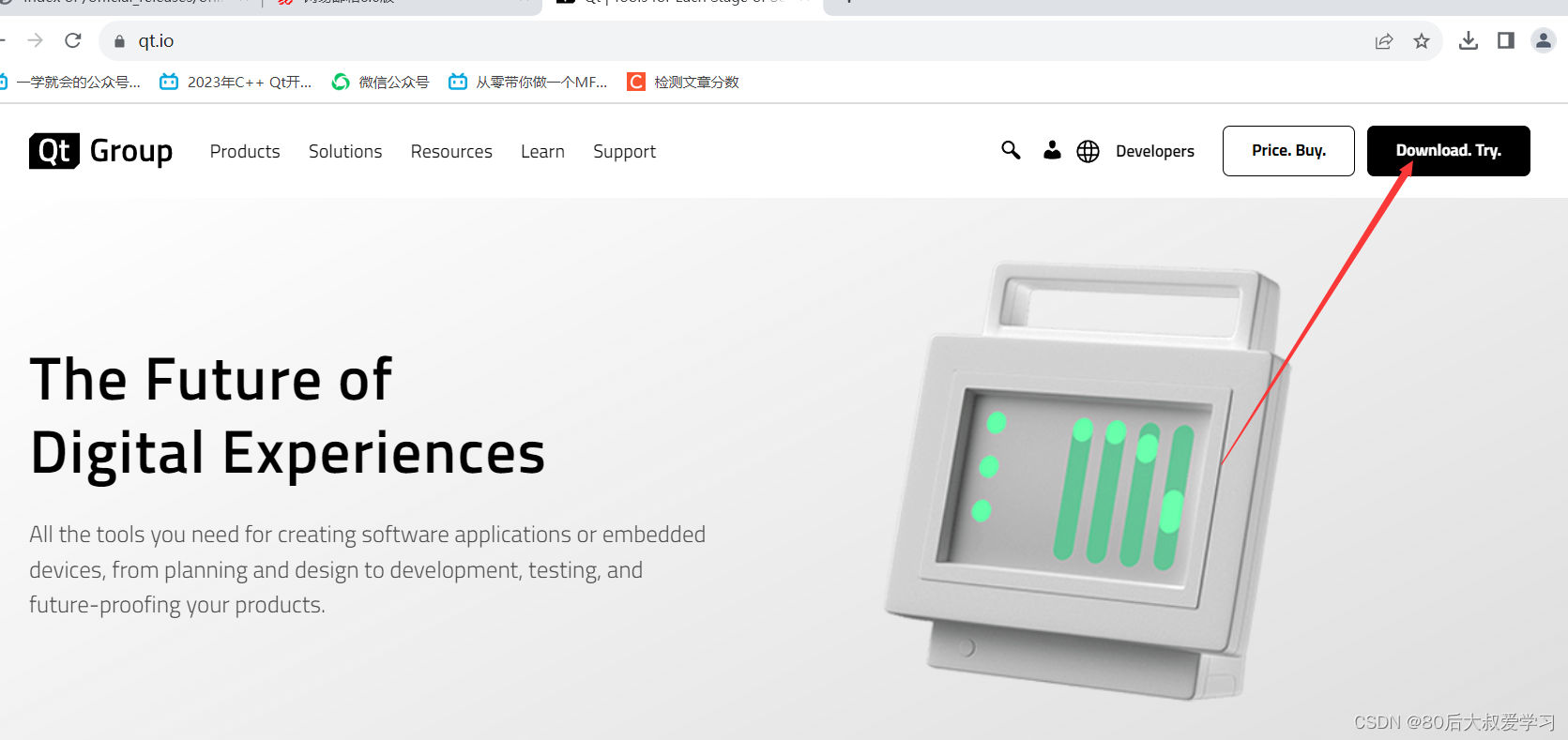Click the Price. Buy. button

pyautogui.click(x=1288, y=151)
